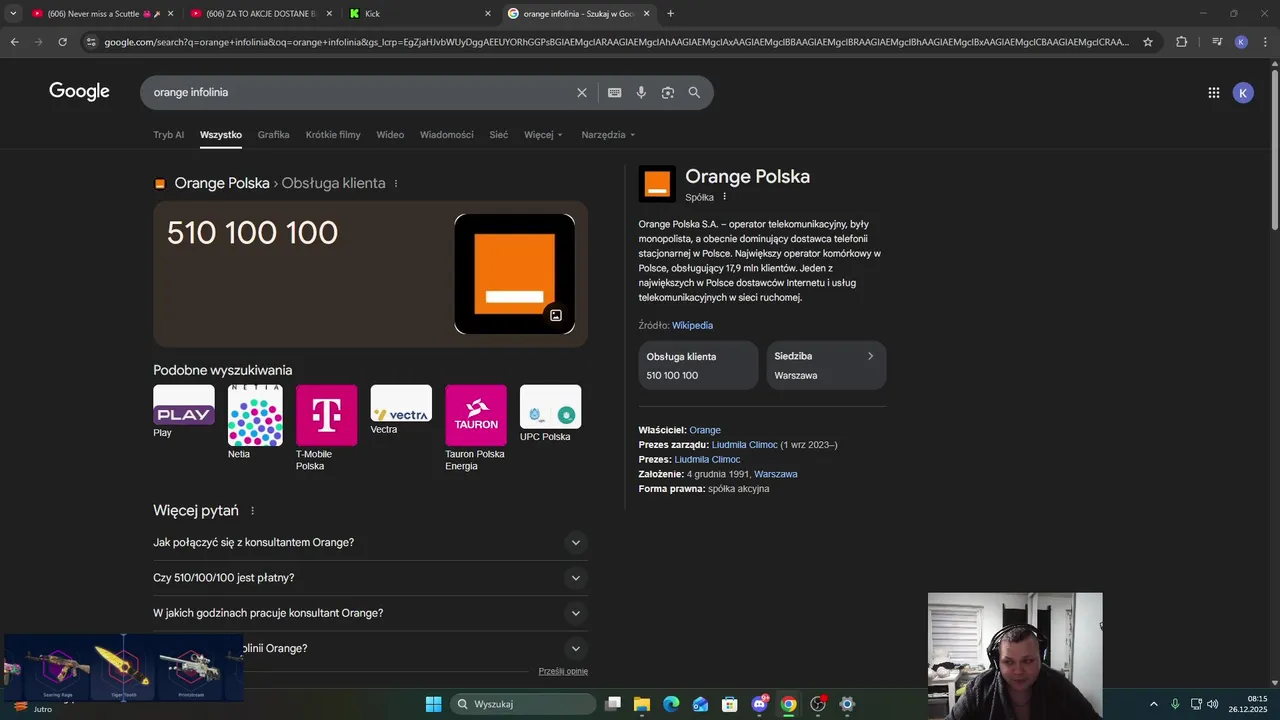
Task: Open Discord from the taskbar
Action: 759,704
